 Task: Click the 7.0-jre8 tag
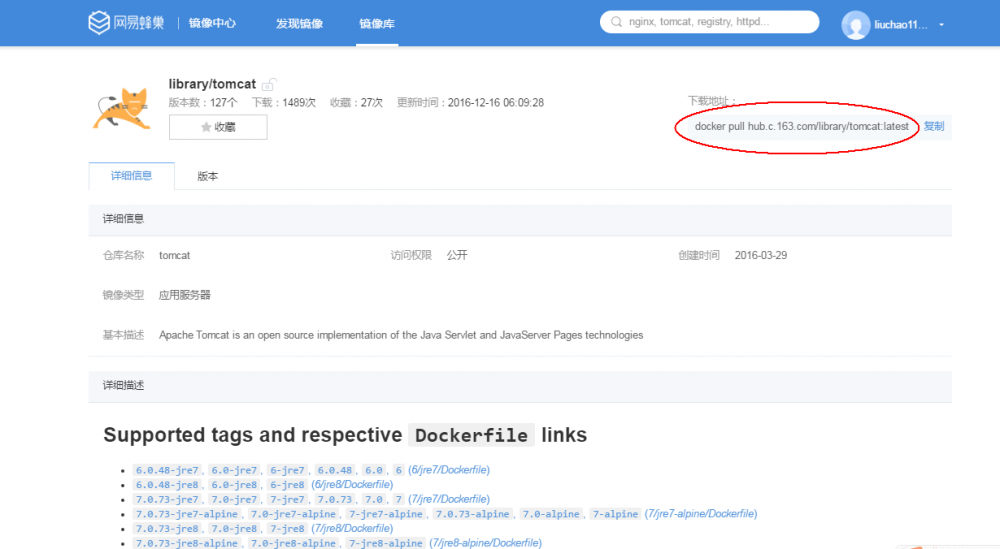click(x=234, y=529)
